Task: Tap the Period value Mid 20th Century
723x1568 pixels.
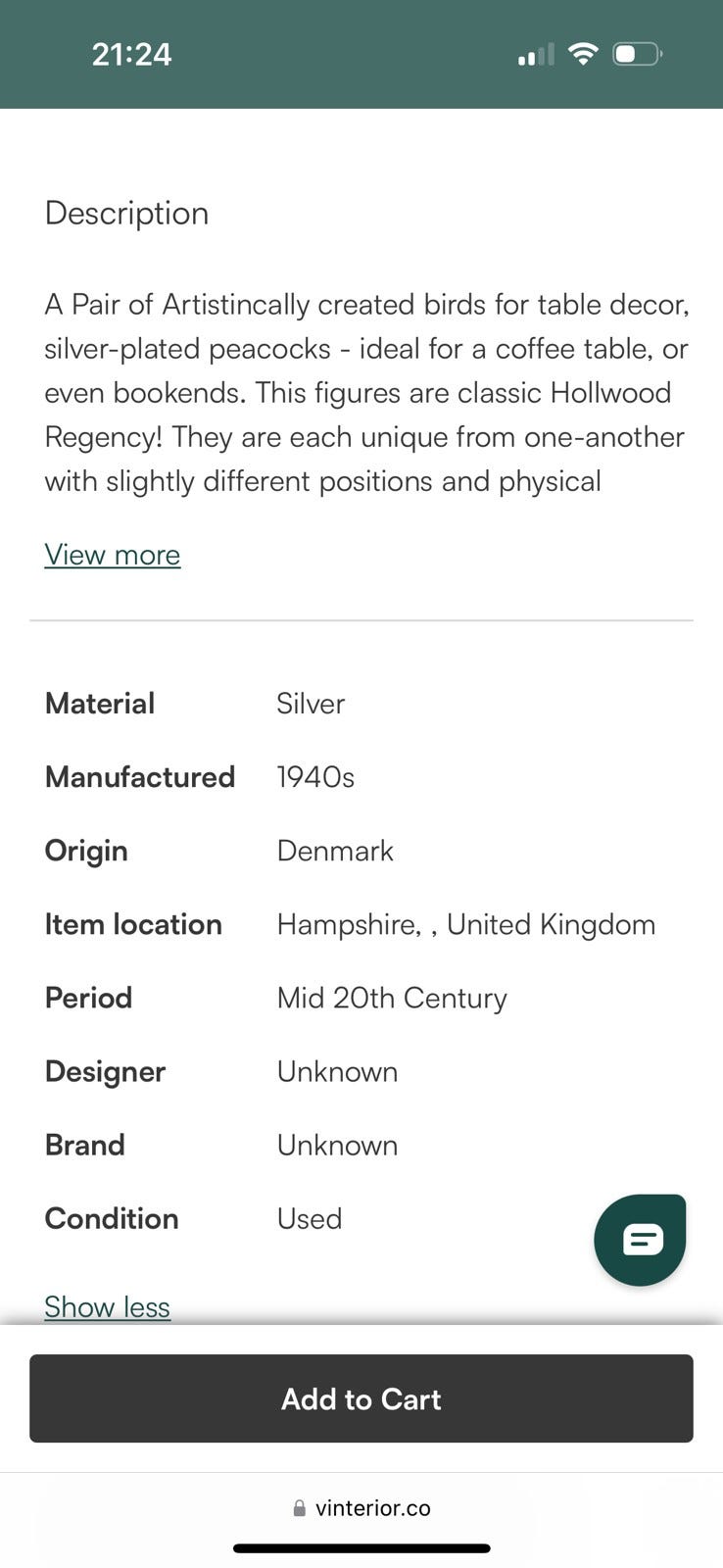Action: pyautogui.click(x=392, y=998)
